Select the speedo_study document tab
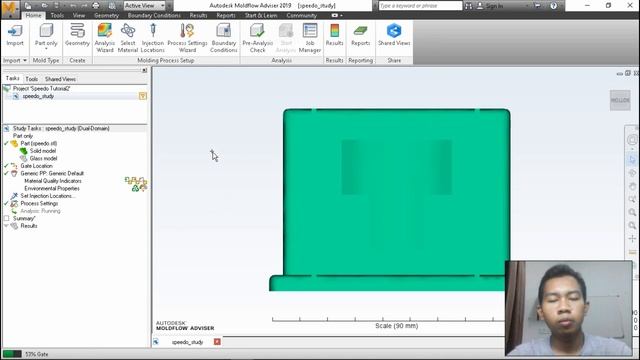This screenshot has height=360, width=640. click(187, 342)
